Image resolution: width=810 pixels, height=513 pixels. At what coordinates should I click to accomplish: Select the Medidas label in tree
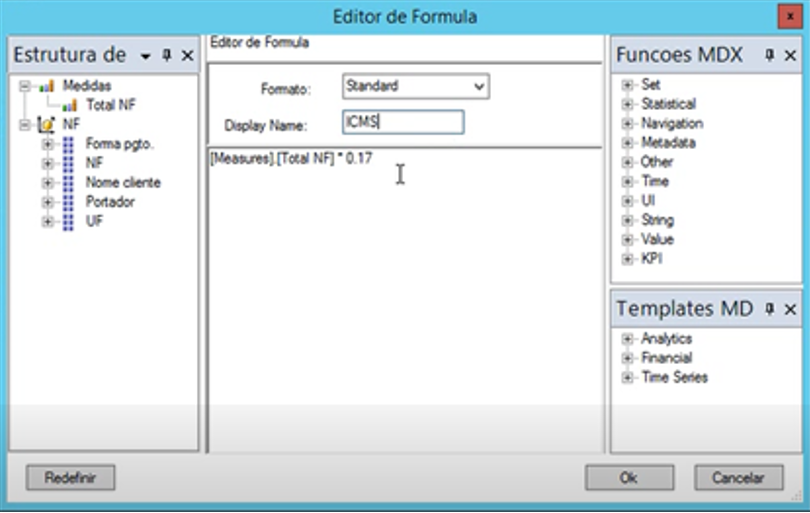tap(87, 86)
